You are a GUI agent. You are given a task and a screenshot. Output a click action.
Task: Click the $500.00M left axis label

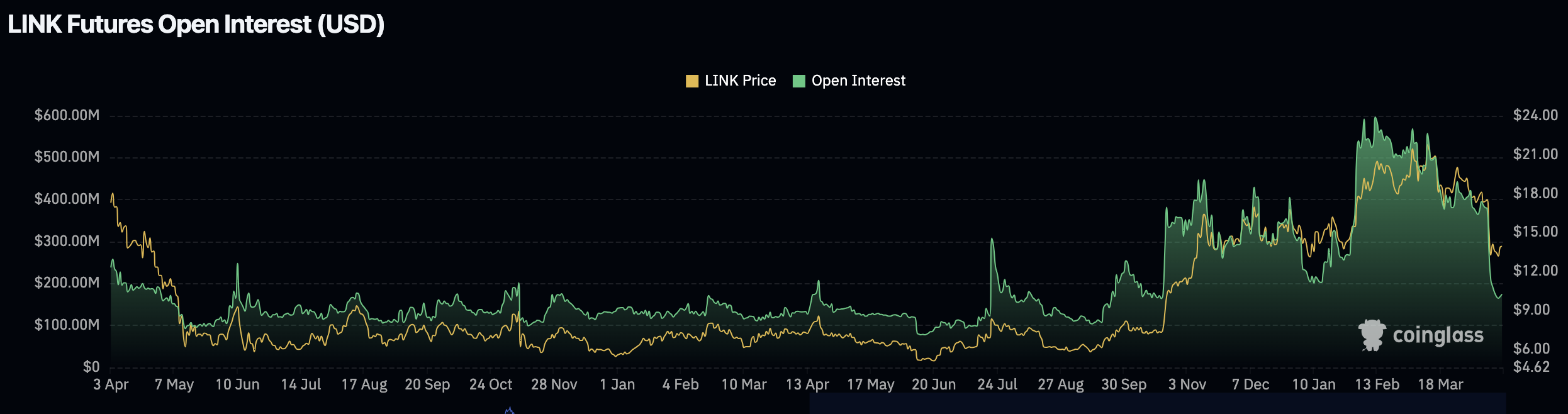(x=67, y=157)
